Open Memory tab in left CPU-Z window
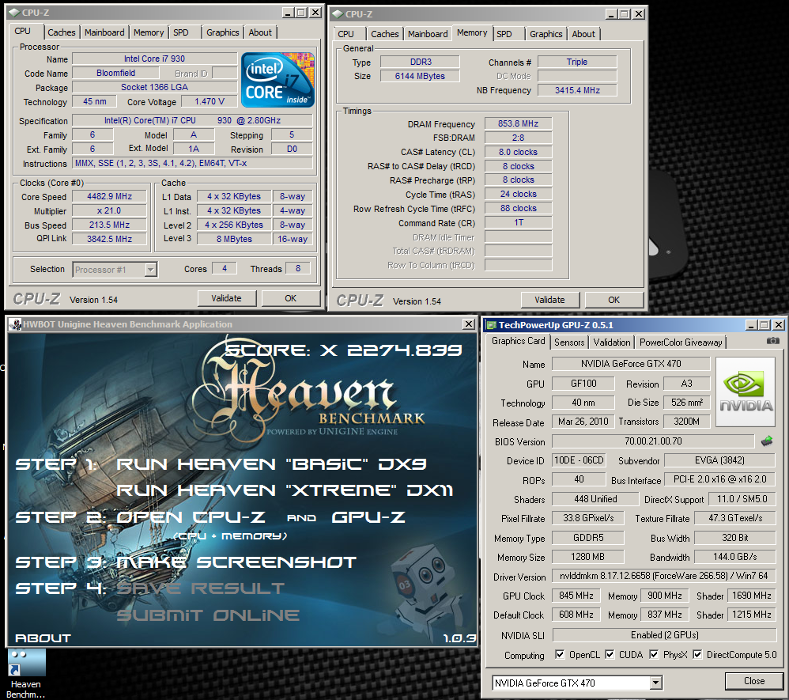The width and height of the screenshot is (789, 700). [x=148, y=33]
